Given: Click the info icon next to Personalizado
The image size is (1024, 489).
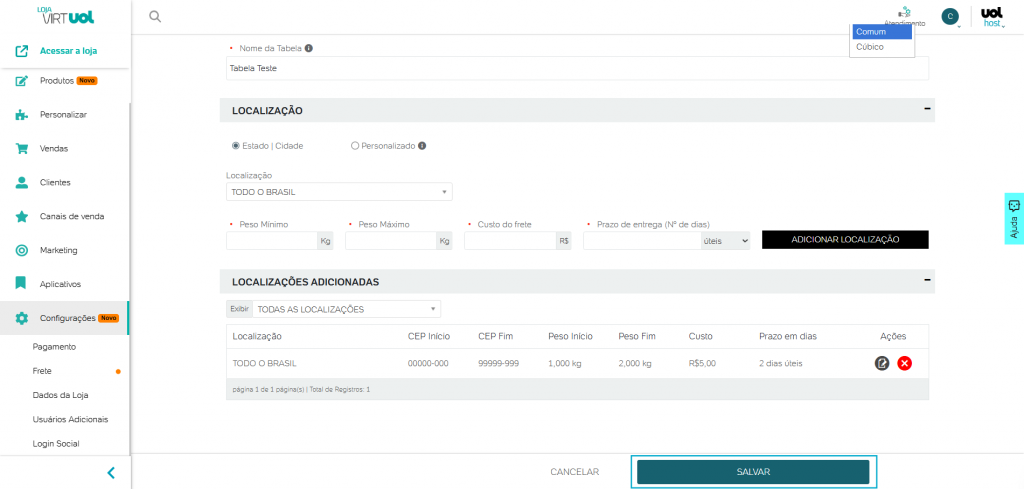Looking at the screenshot, I should point(422,146).
